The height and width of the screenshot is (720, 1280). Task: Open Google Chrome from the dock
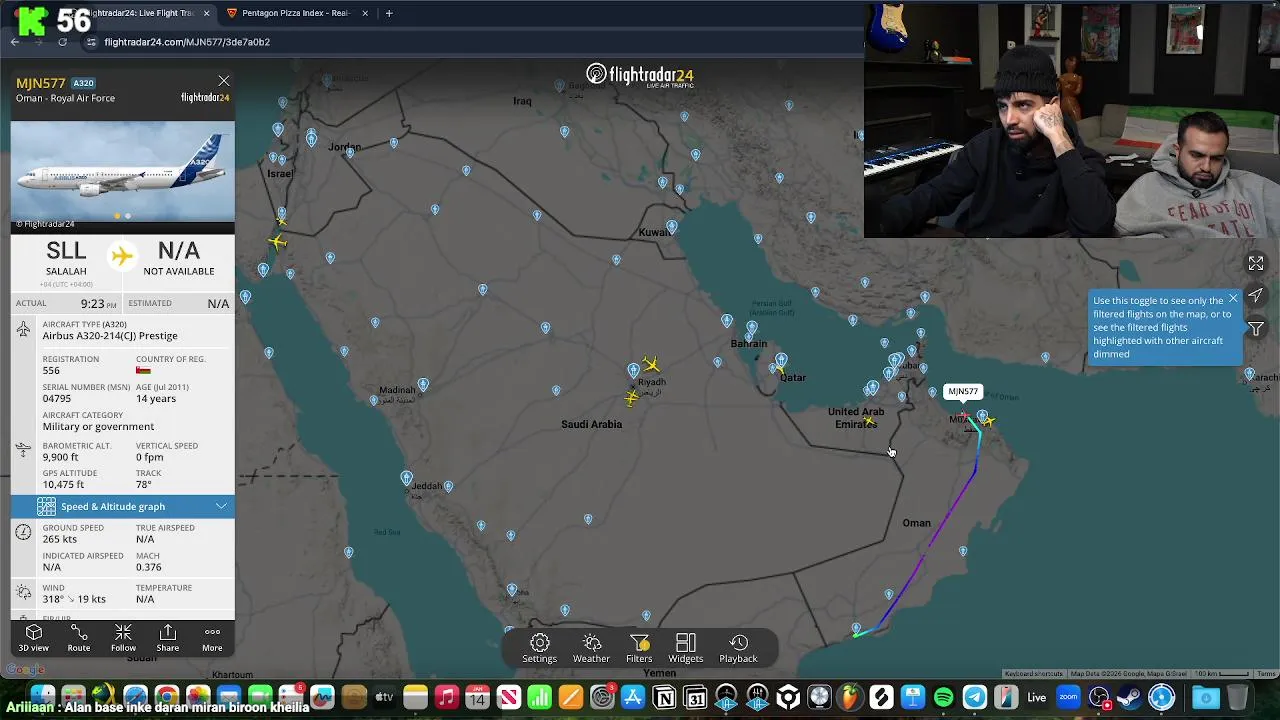[x=166, y=697]
